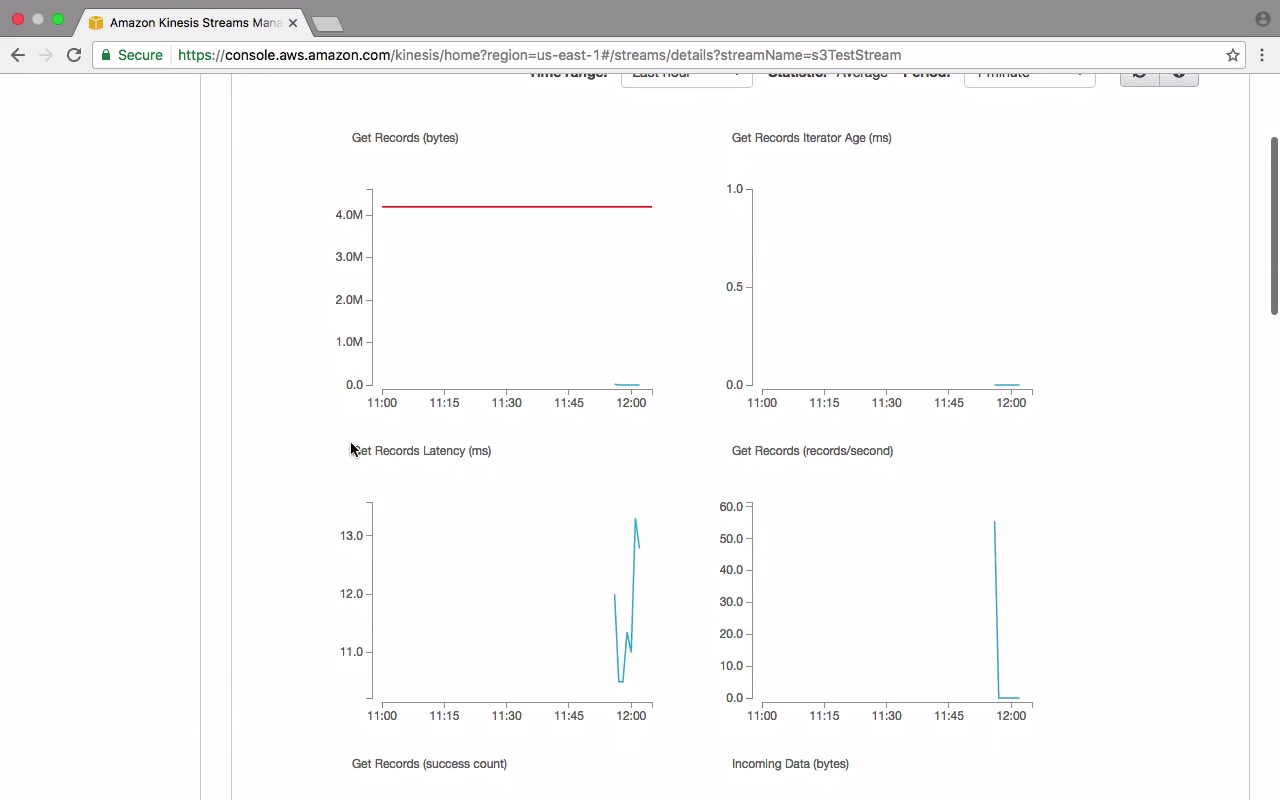Open the Chrome menu with the three dots
Viewport: 1280px width, 800px height.
1263,55
